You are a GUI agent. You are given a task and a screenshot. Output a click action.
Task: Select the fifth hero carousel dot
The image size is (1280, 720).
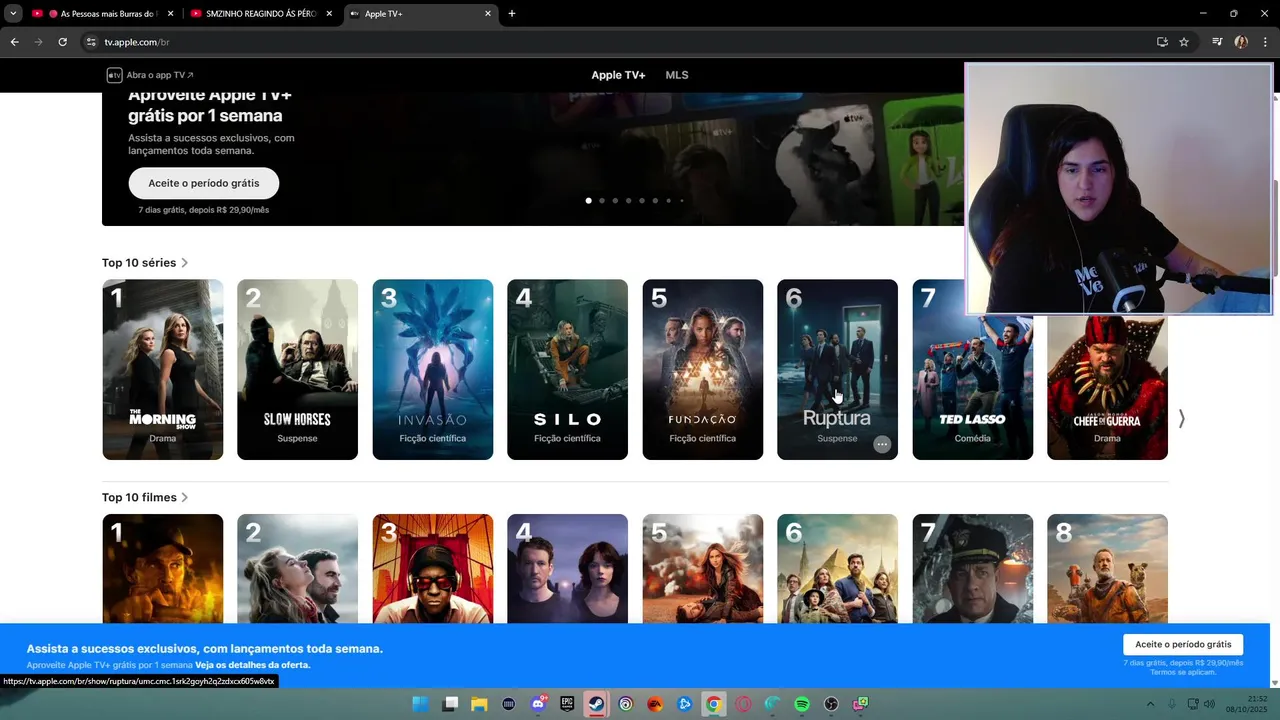tap(642, 201)
